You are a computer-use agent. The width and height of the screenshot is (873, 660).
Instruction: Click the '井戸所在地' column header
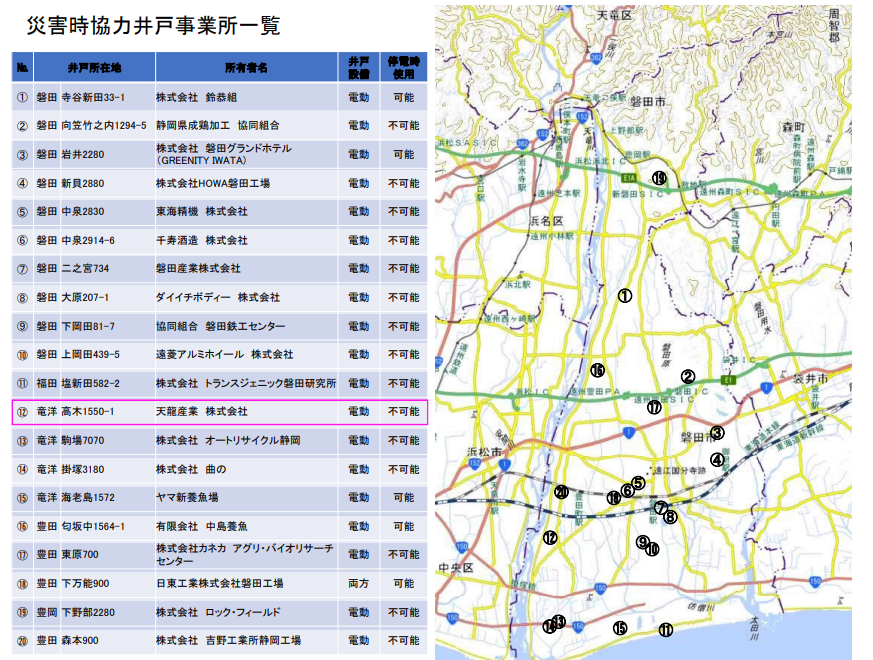click(x=94, y=67)
